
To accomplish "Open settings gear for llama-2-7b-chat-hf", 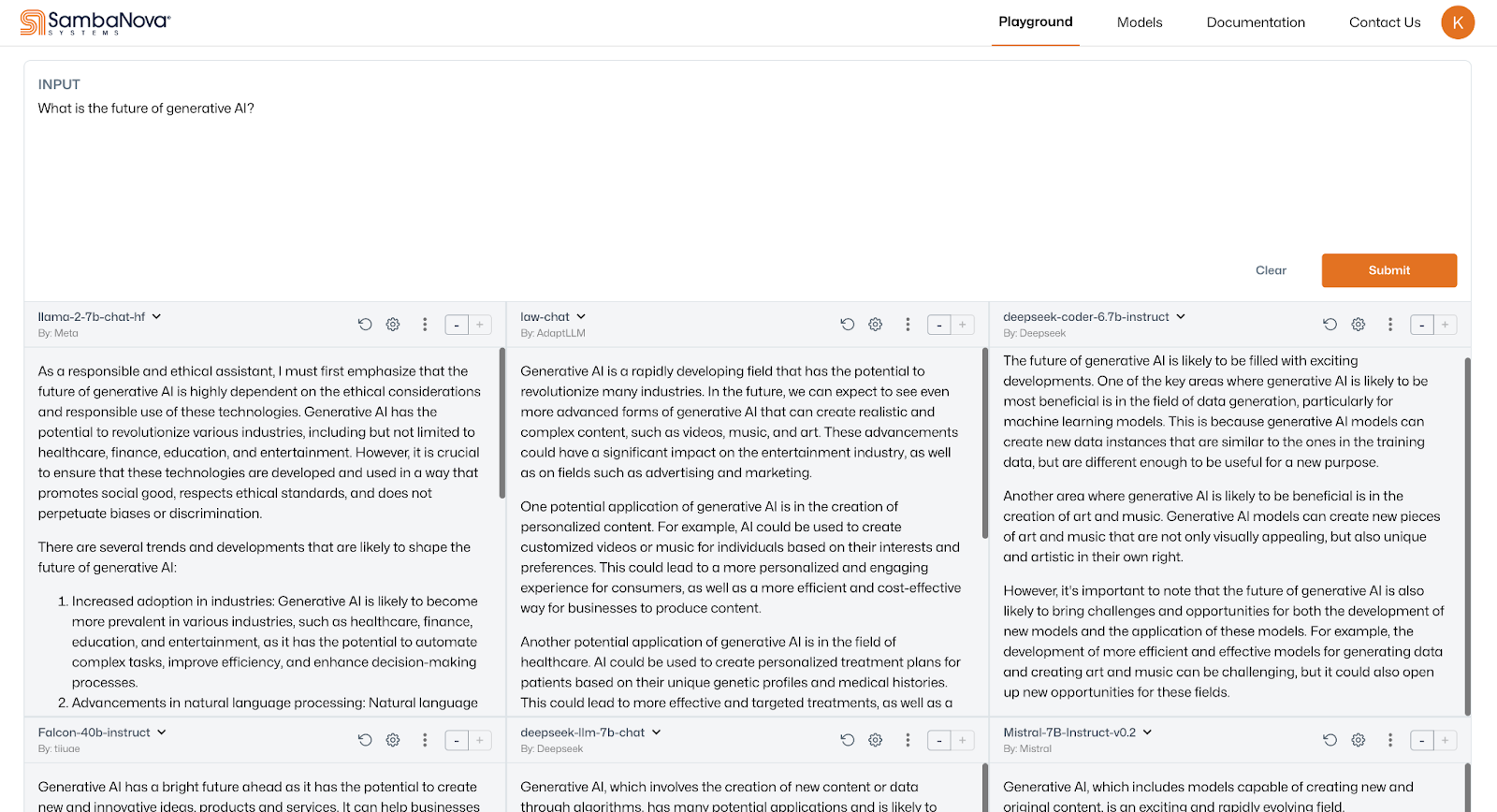I will (393, 325).
